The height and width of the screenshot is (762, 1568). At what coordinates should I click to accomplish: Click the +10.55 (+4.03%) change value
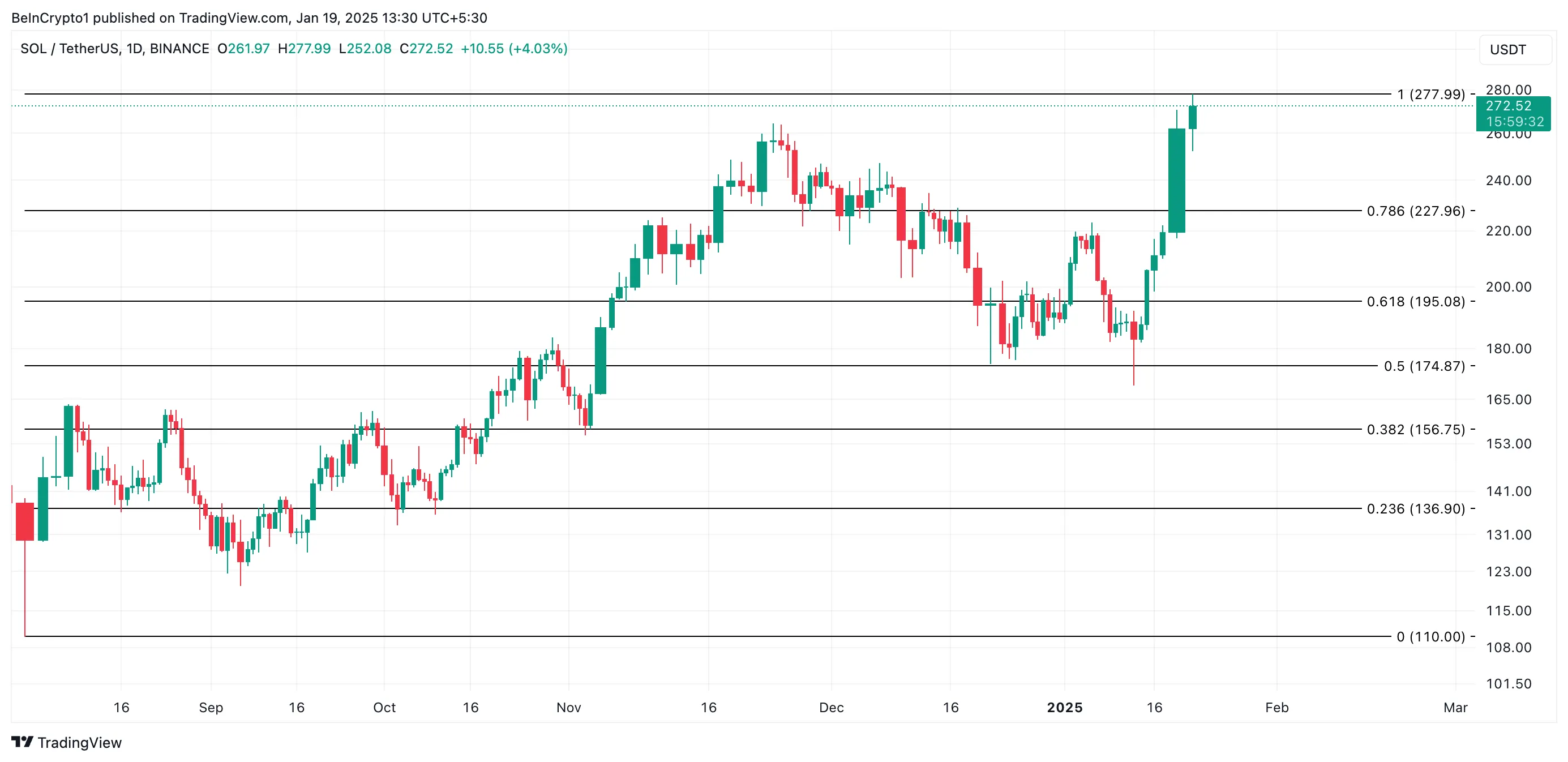coord(514,49)
